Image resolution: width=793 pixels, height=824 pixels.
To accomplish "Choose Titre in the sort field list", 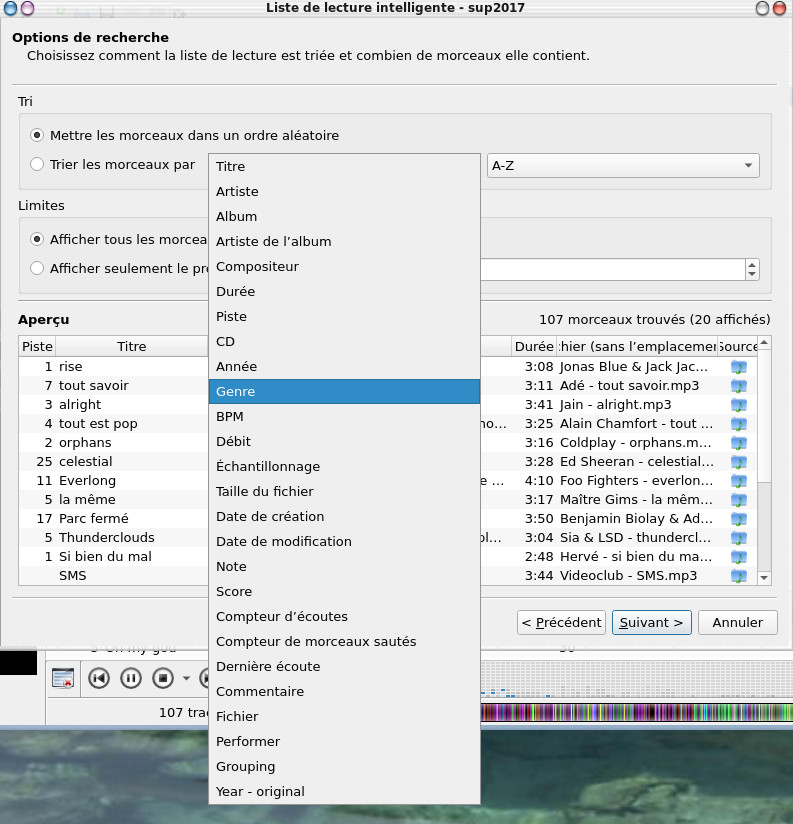I will (344, 166).
